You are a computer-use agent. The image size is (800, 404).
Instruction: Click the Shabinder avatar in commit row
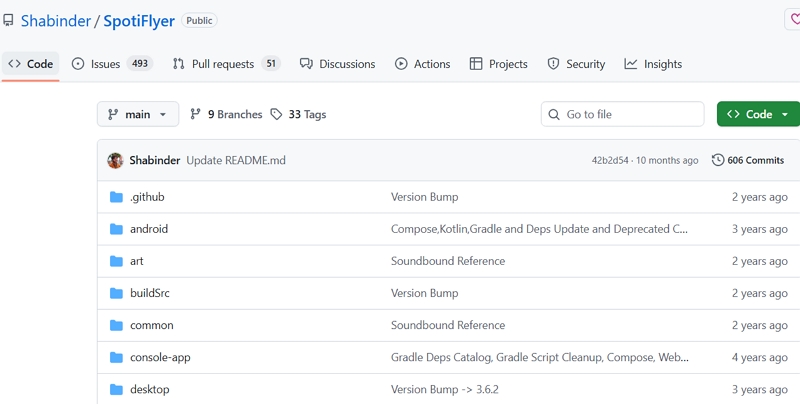(x=115, y=160)
